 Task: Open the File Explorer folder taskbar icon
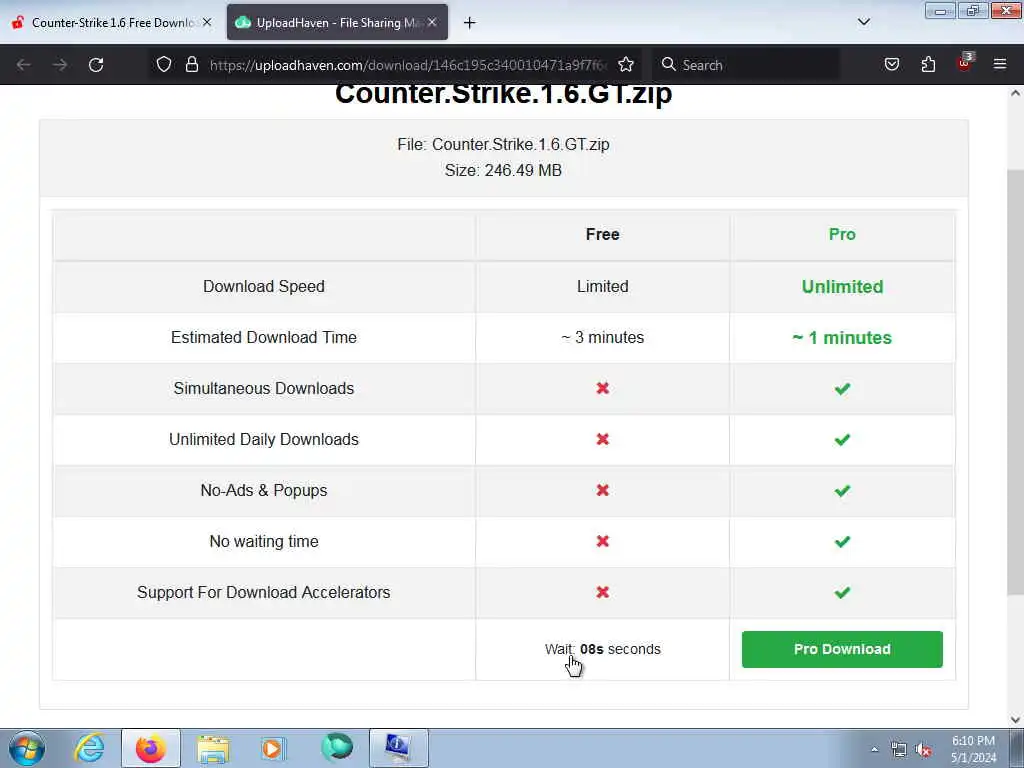213,748
